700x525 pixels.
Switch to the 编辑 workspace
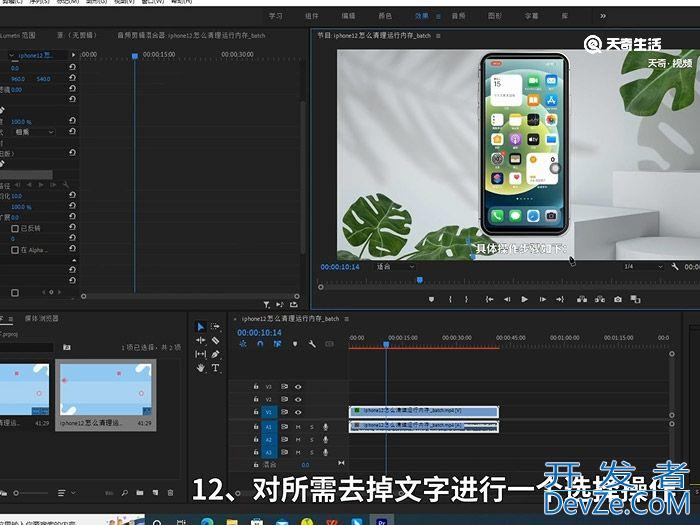[348, 16]
